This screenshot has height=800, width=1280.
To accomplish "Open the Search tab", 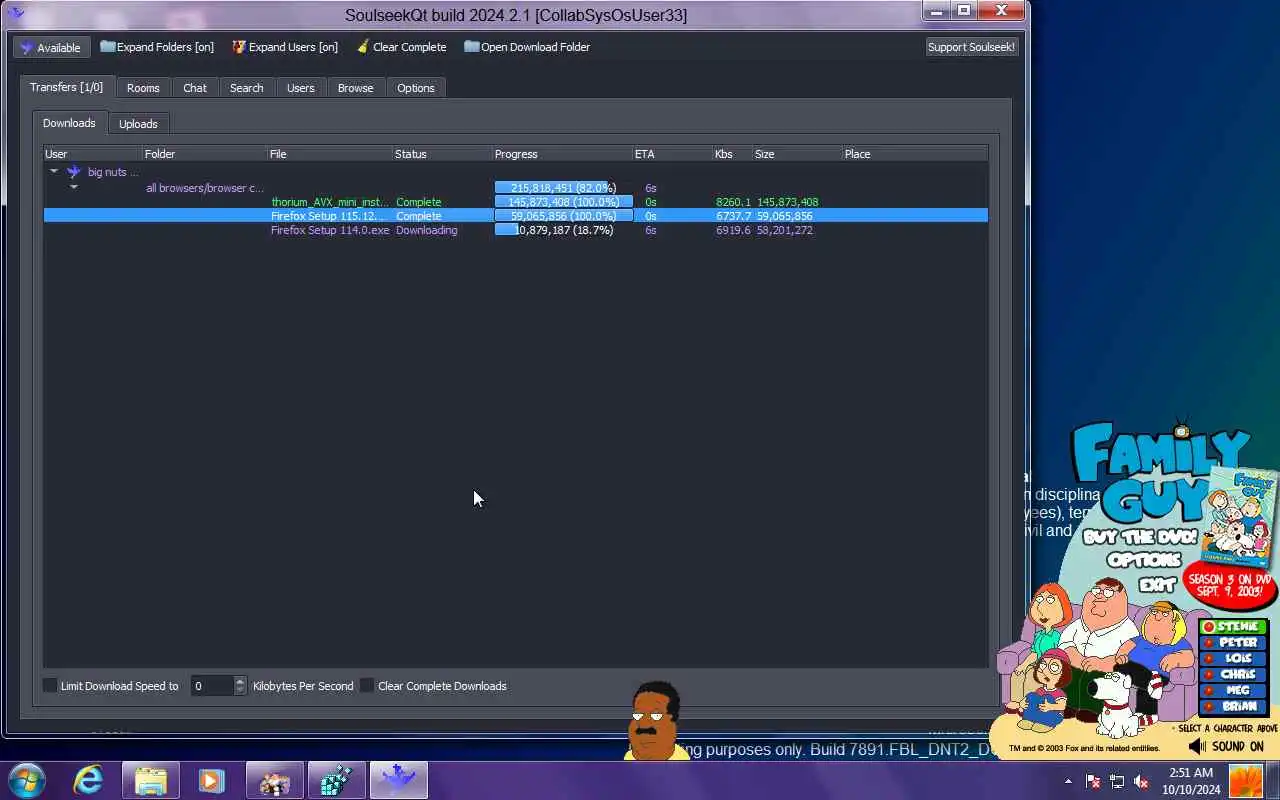I will [x=246, y=88].
